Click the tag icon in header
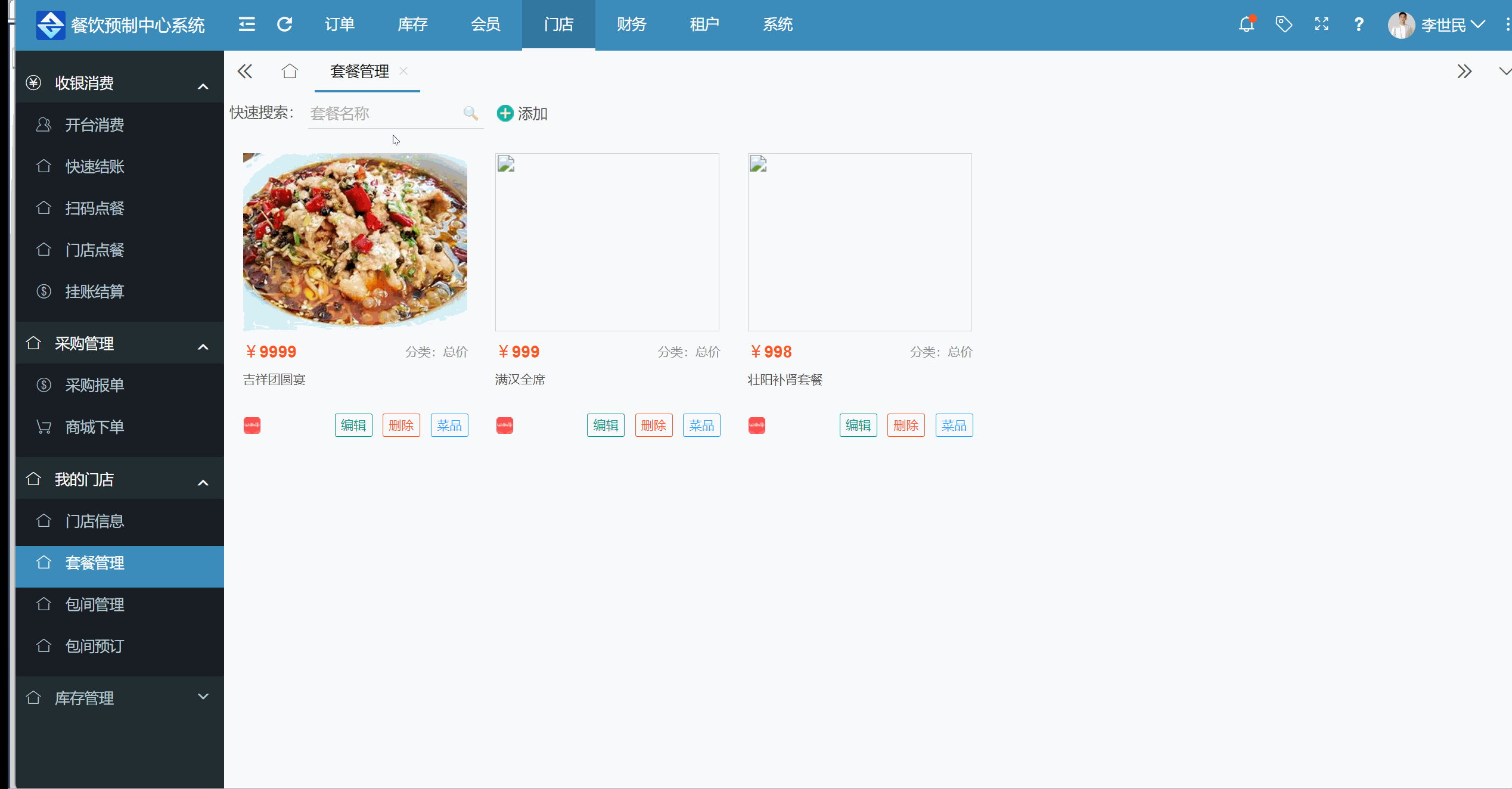The image size is (1512, 789). click(1283, 24)
